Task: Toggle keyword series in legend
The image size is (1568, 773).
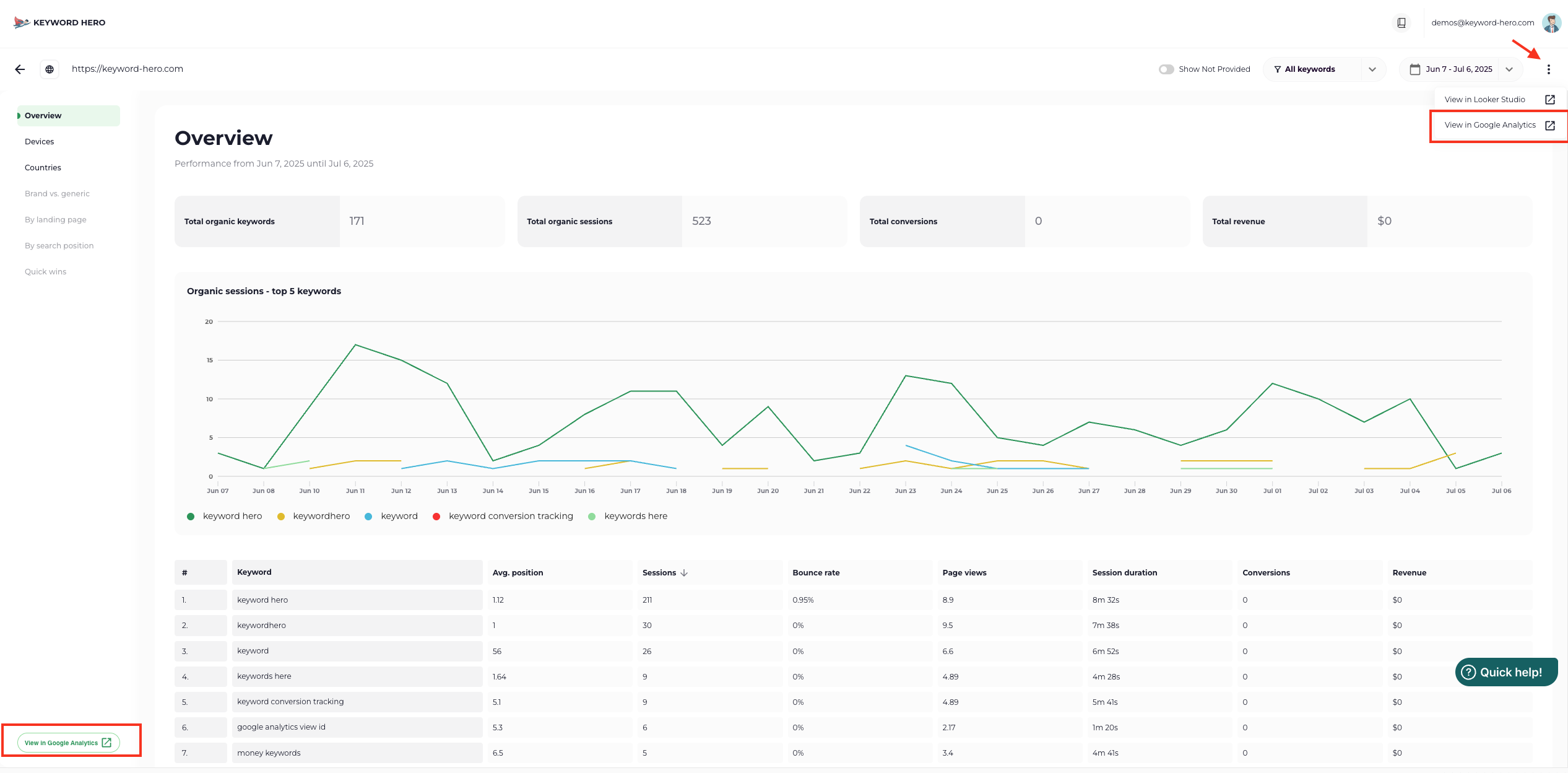Action: coord(391,517)
